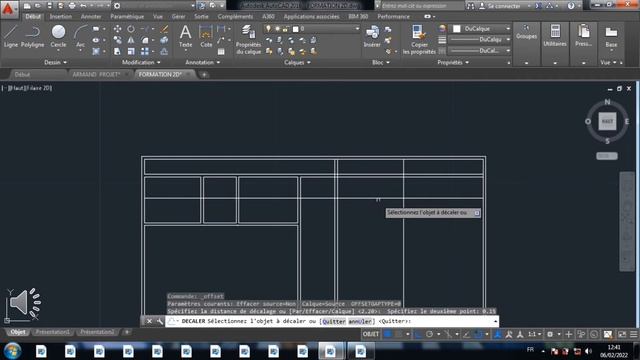Close the command line with X
Image resolution: width=640 pixels, height=360 pixels.
pyautogui.click(x=149, y=321)
